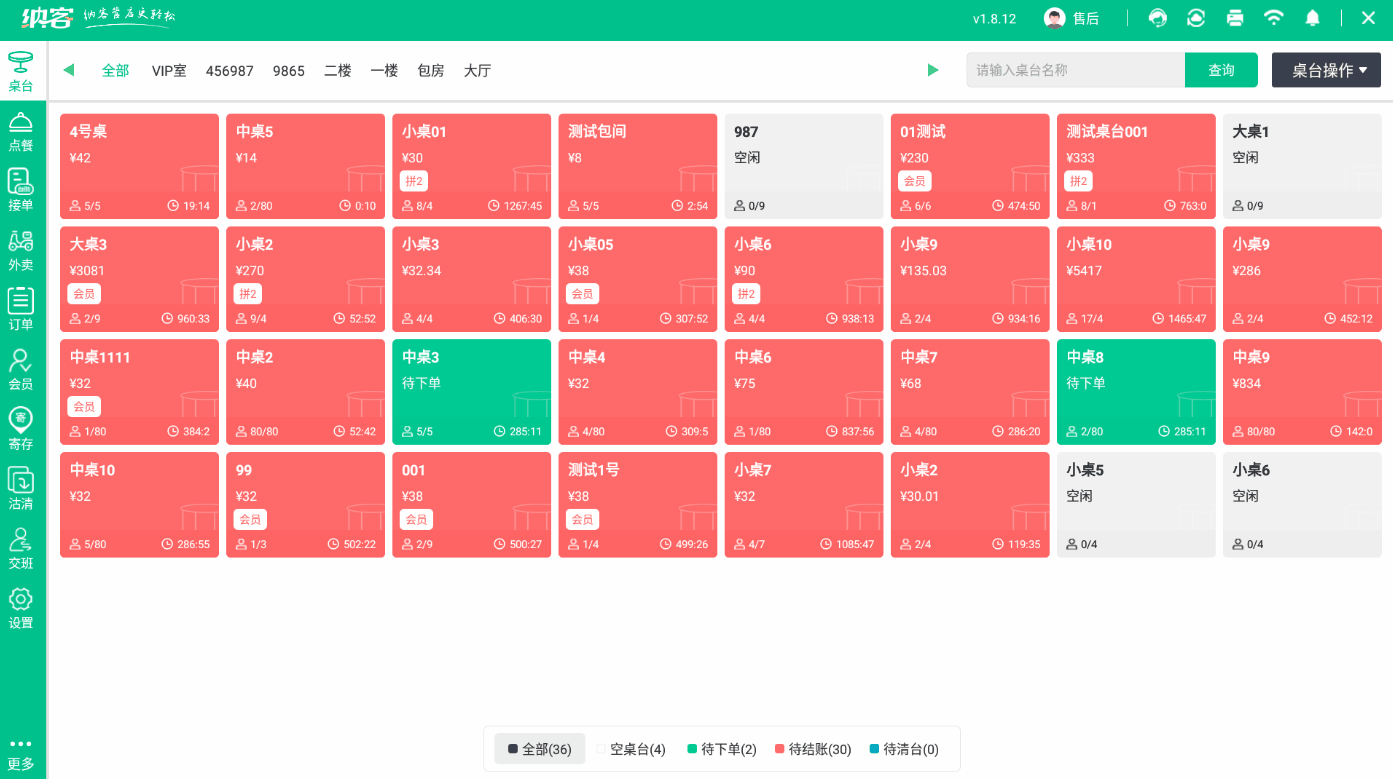Open the 沽清 sold-out management icon
Viewport: 1393px width, 779px height.
pos(22,488)
